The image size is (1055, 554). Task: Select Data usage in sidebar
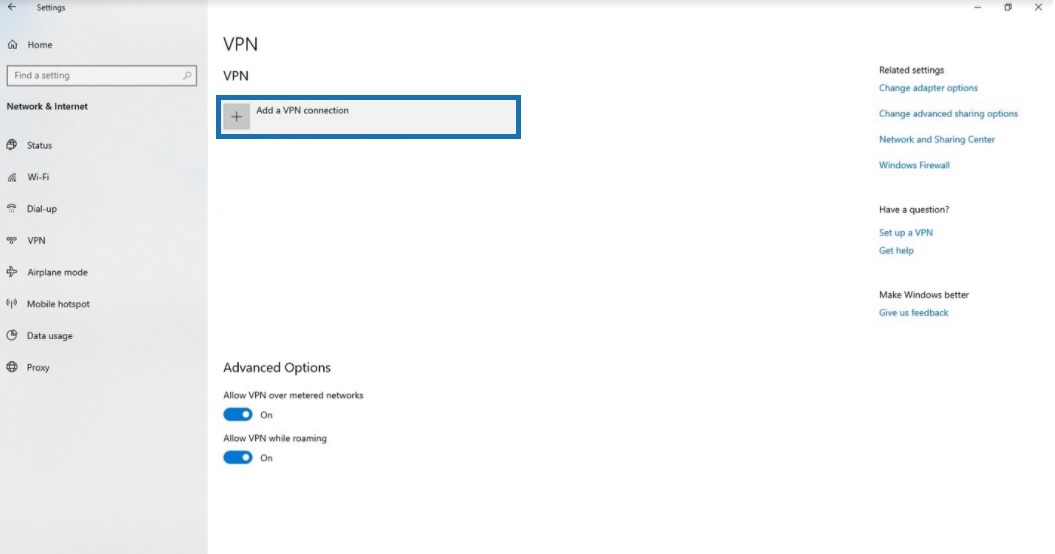50,335
